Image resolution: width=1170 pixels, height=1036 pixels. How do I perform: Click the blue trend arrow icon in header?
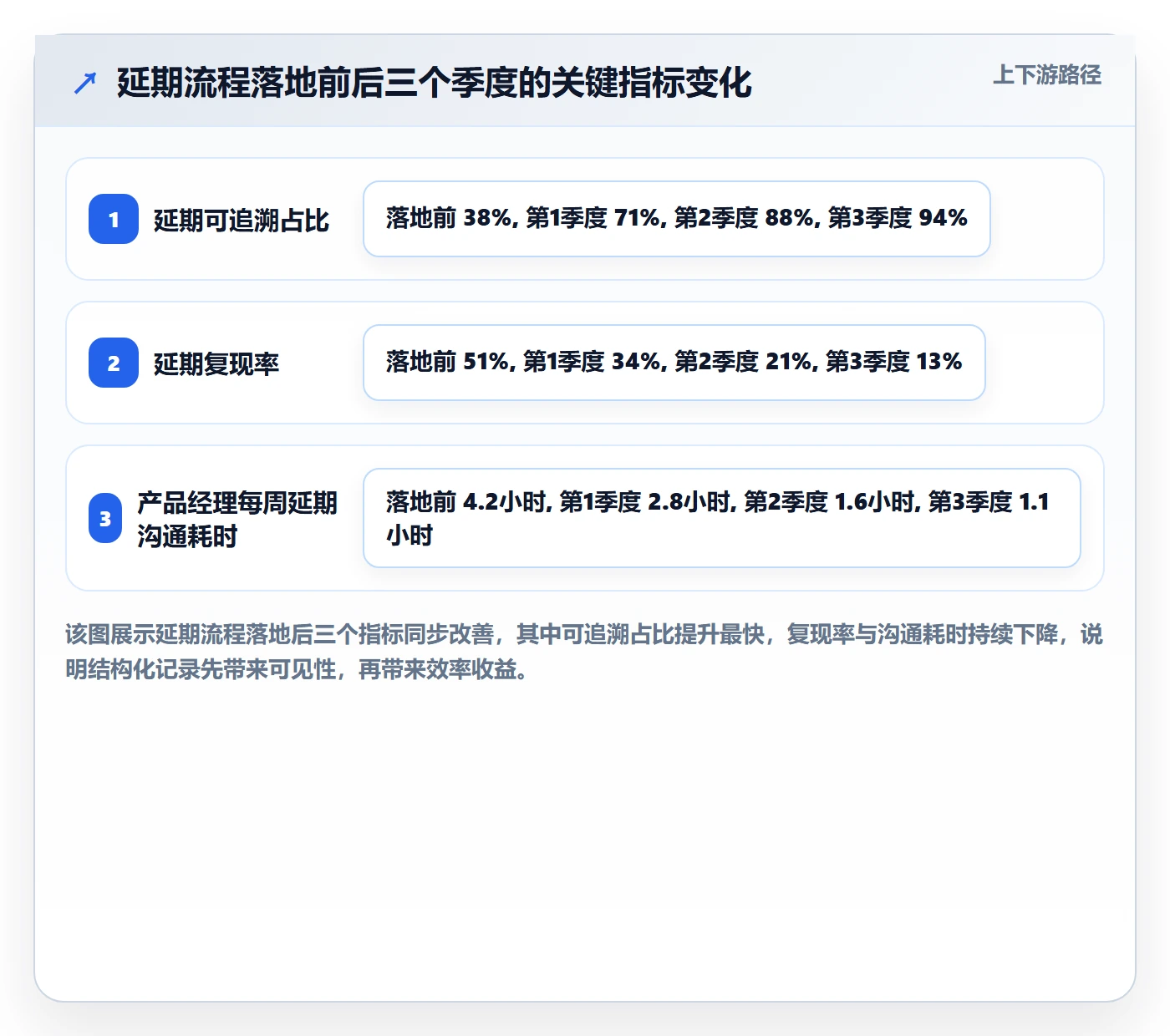[x=85, y=83]
